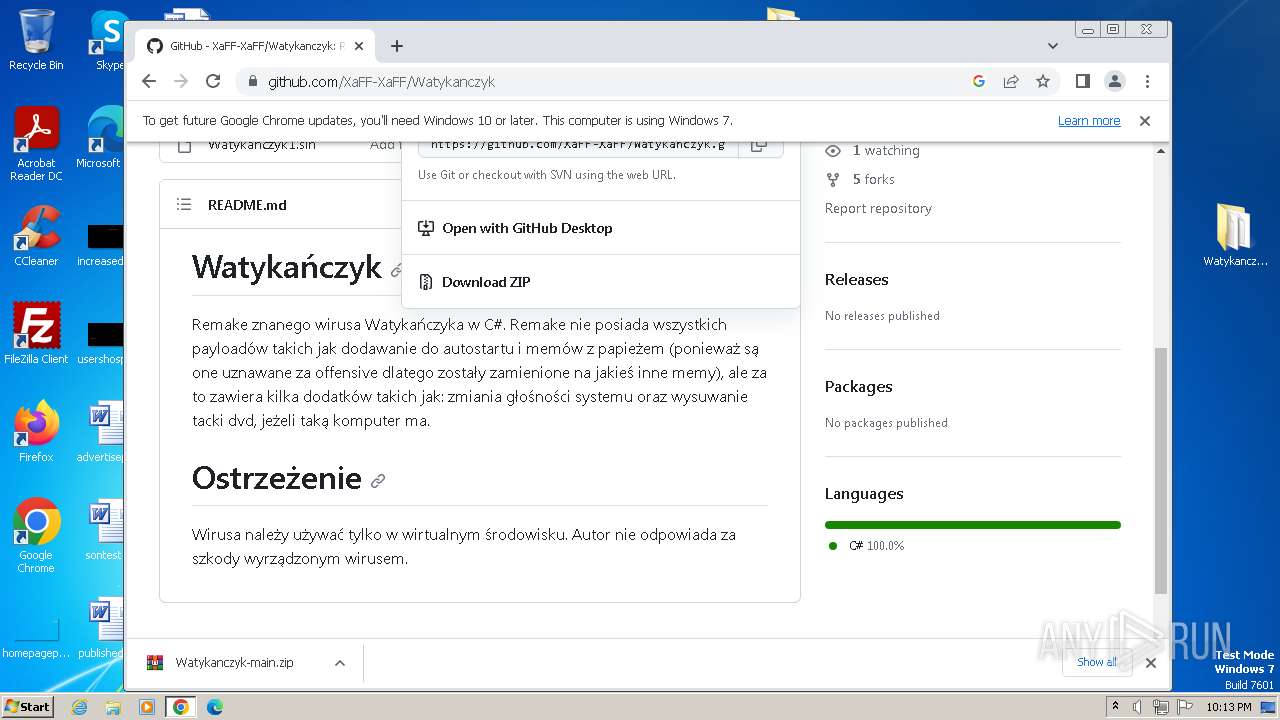Image resolution: width=1280 pixels, height=720 pixels.
Task: Open the taskbar clock showing 10:13 PM
Action: (1229, 707)
